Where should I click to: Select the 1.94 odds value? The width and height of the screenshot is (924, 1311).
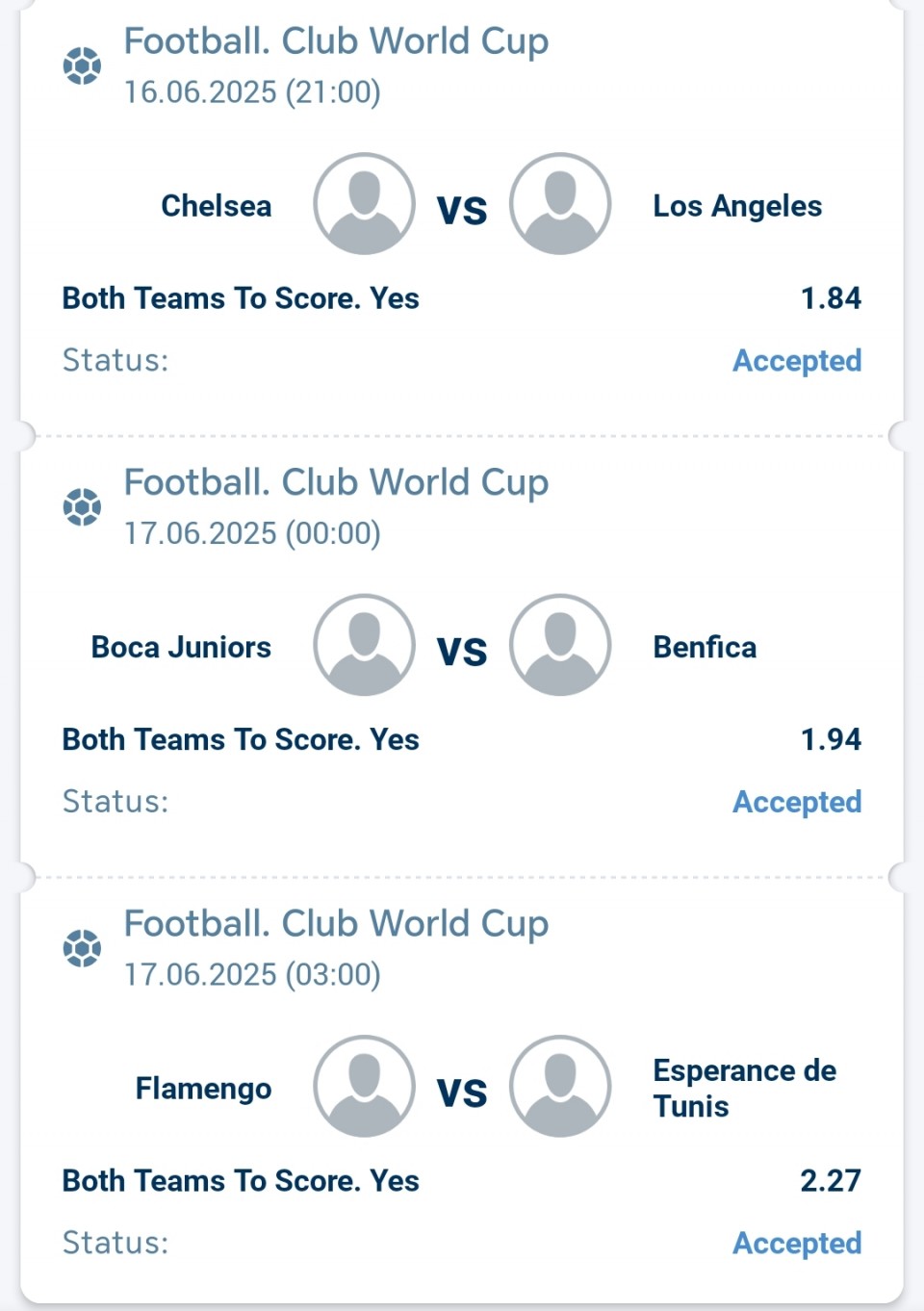point(831,739)
